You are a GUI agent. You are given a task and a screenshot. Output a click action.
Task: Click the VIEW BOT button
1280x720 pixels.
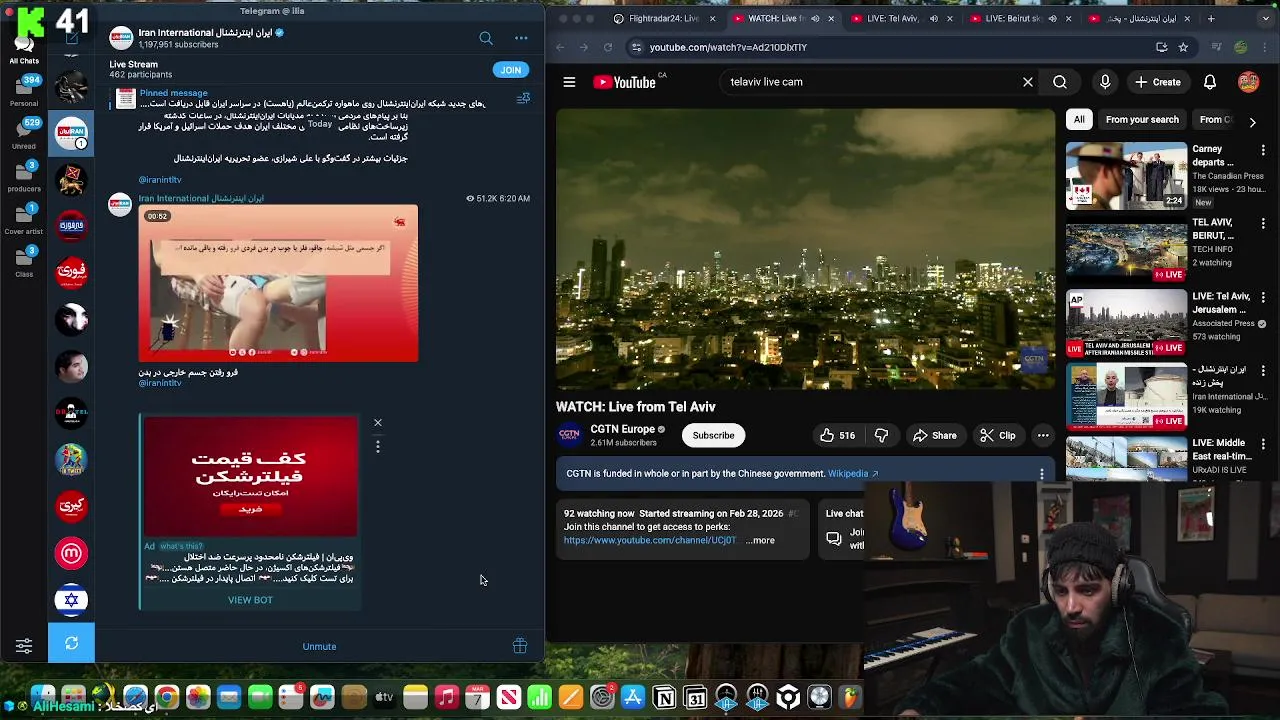(x=250, y=600)
